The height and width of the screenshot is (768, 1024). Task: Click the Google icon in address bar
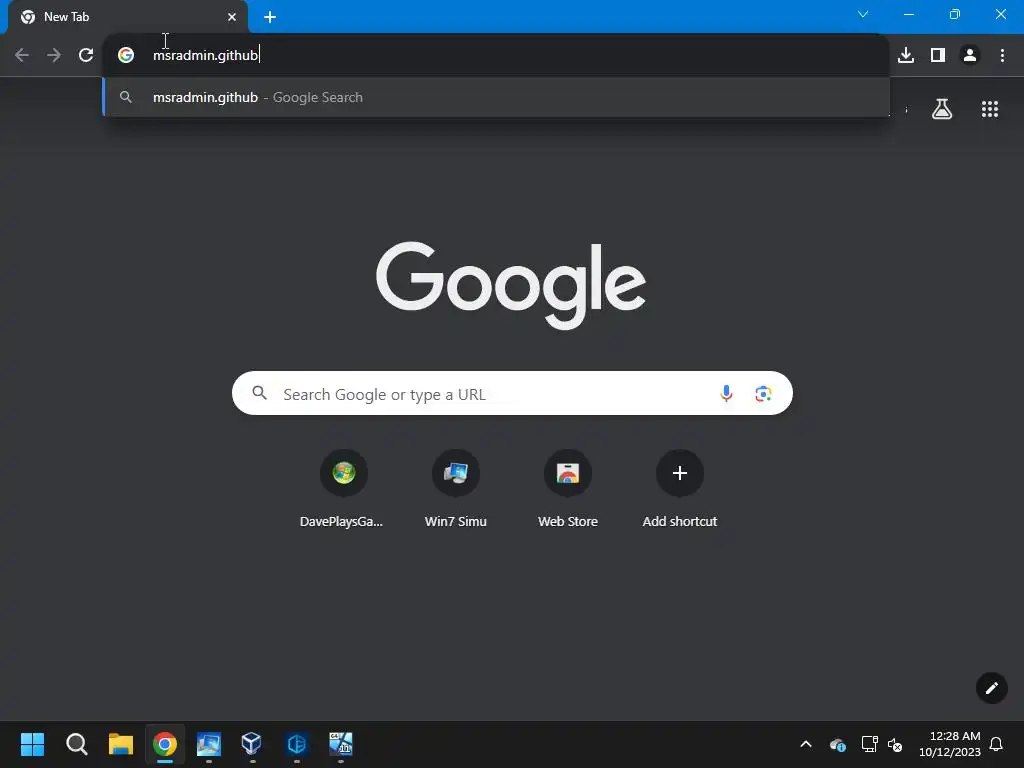point(126,55)
